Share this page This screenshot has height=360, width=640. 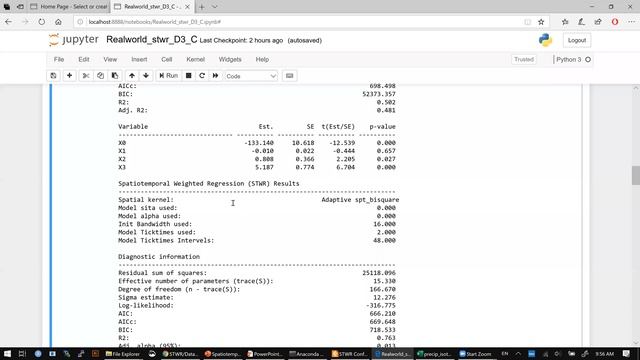(x=598, y=22)
